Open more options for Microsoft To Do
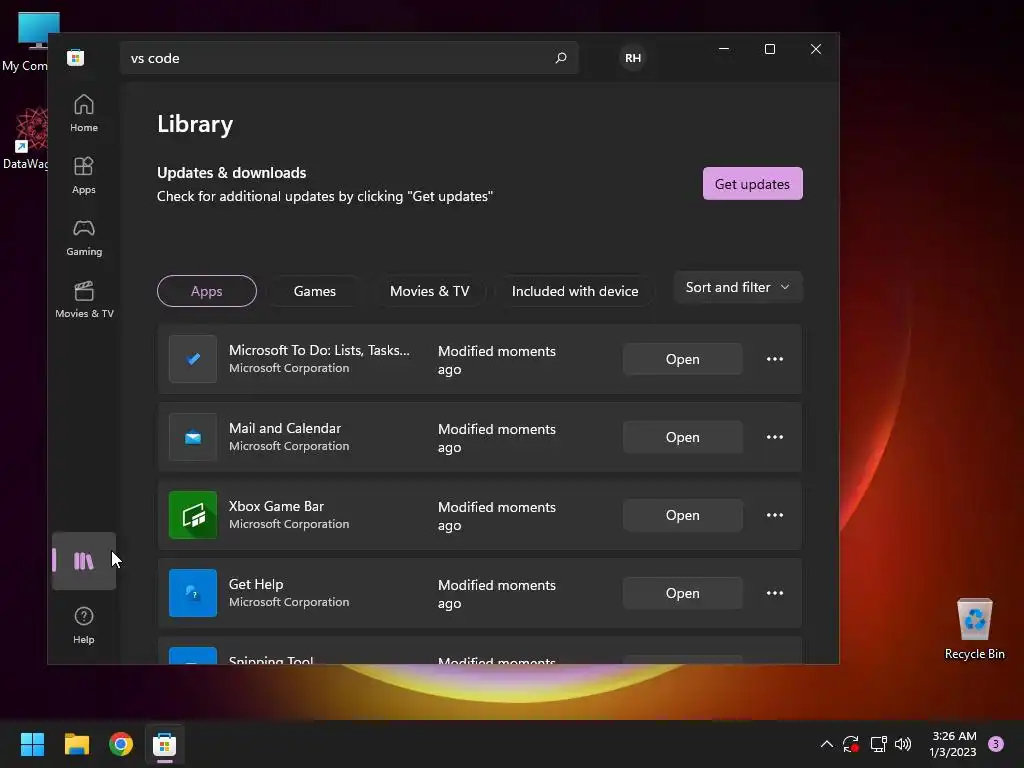The width and height of the screenshot is (1024, 768). pyautogui.click(x=775, y=359)
